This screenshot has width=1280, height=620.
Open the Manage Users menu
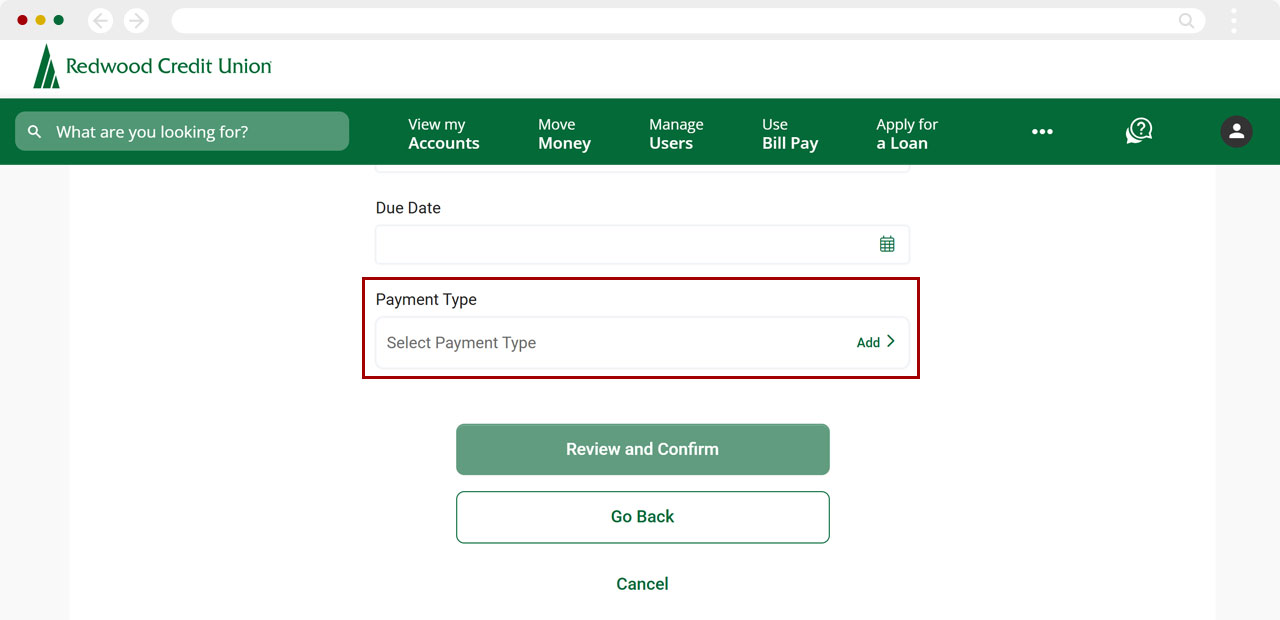click(x=676, y=133)
